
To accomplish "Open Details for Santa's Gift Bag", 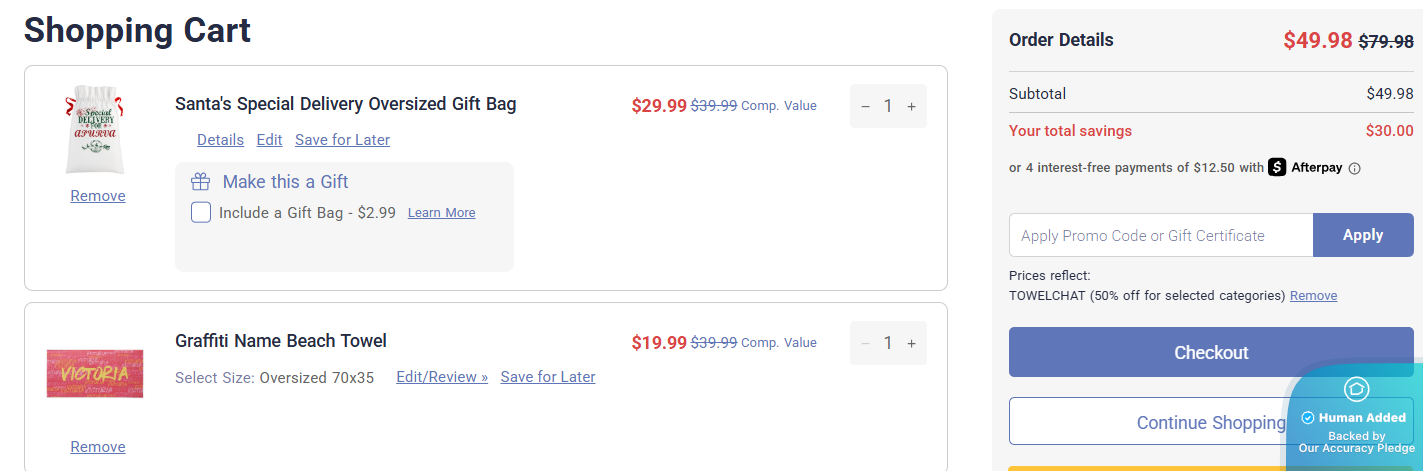I will coord(220,140).
